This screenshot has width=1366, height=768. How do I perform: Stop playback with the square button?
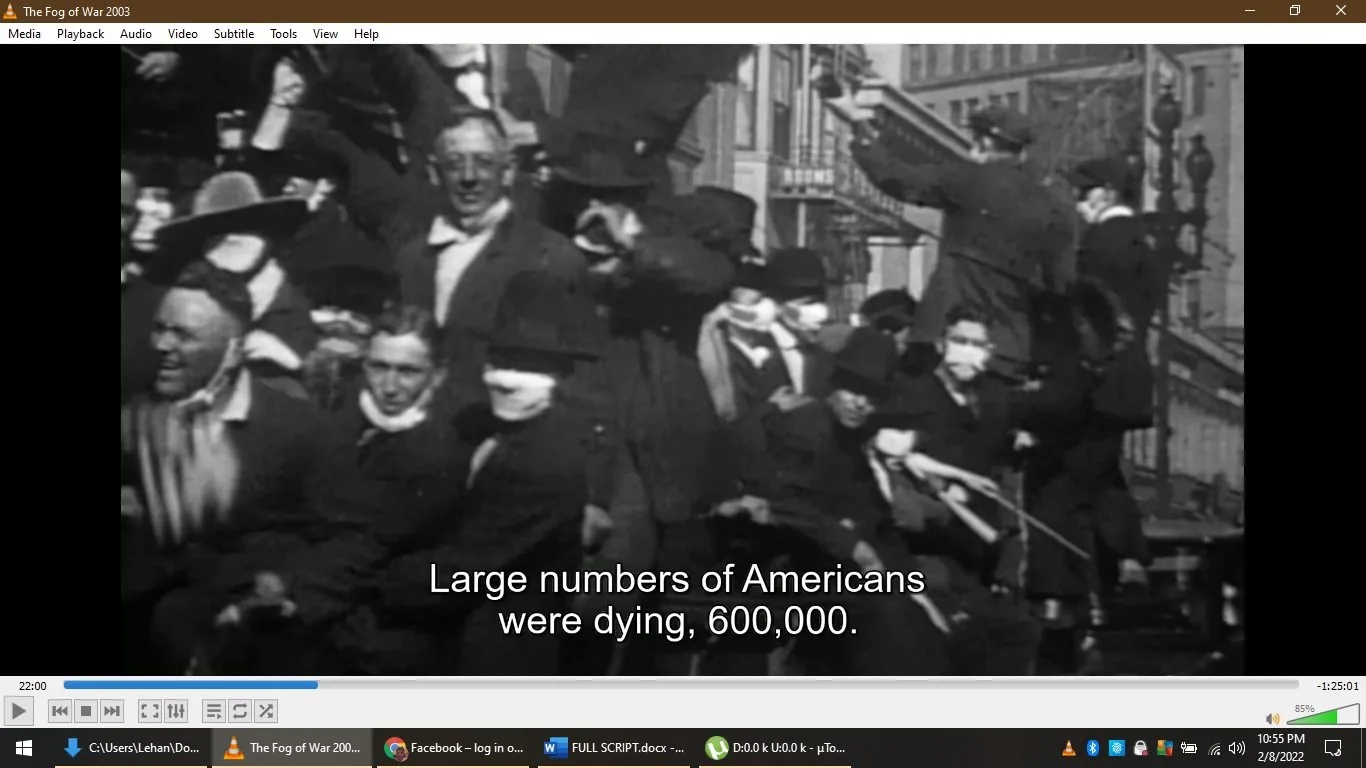click(86, 711)
